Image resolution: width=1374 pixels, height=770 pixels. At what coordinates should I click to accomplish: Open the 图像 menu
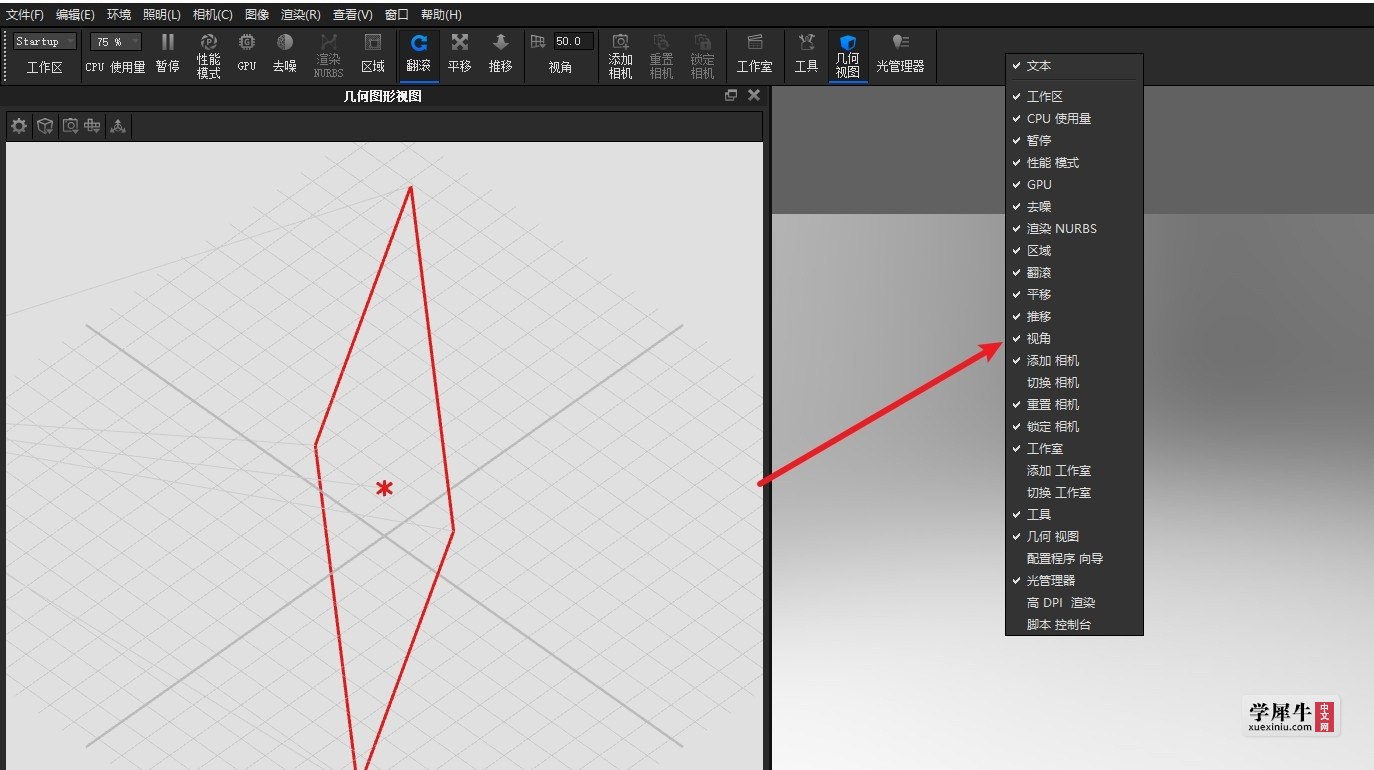[x=257, y=15]
